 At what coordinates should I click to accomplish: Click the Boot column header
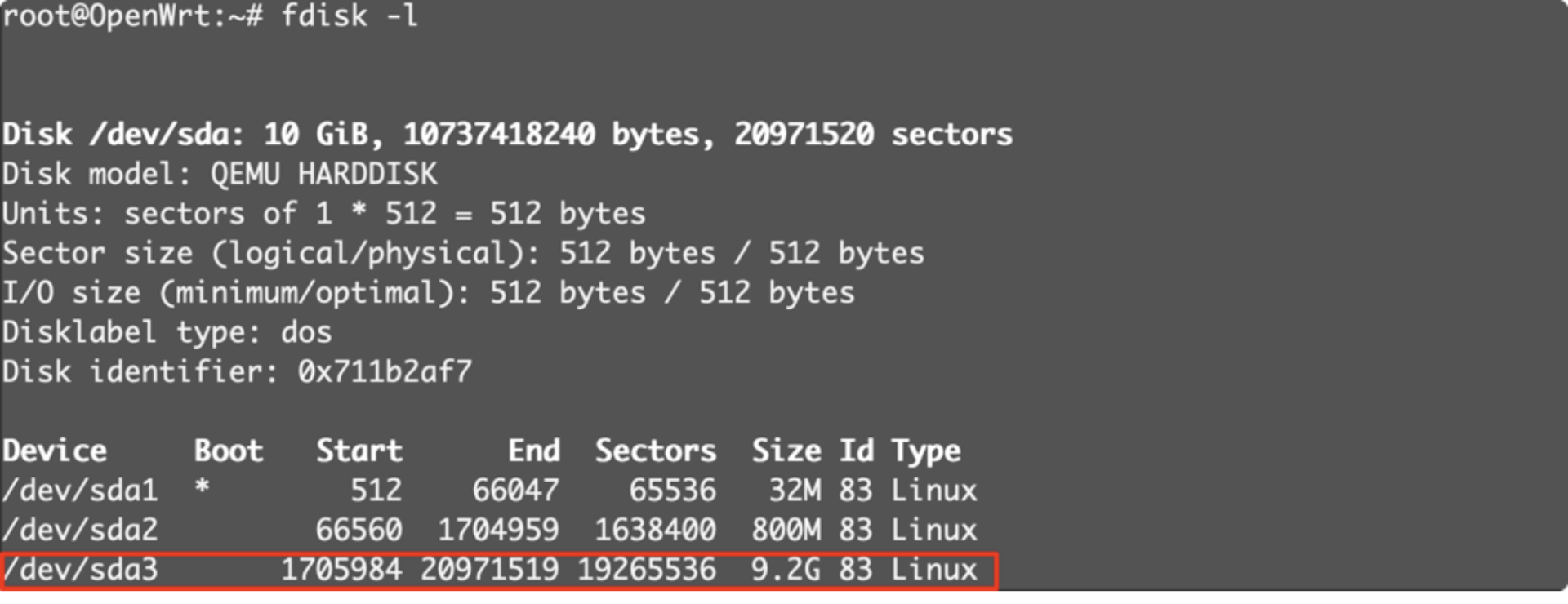(229, 451)
